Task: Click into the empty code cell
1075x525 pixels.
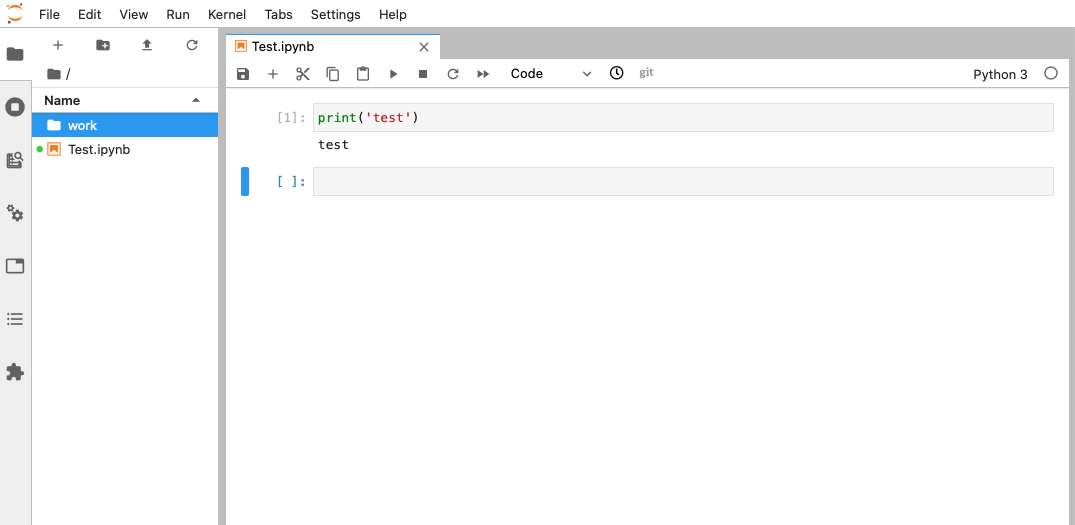Action: coord(682,182)
